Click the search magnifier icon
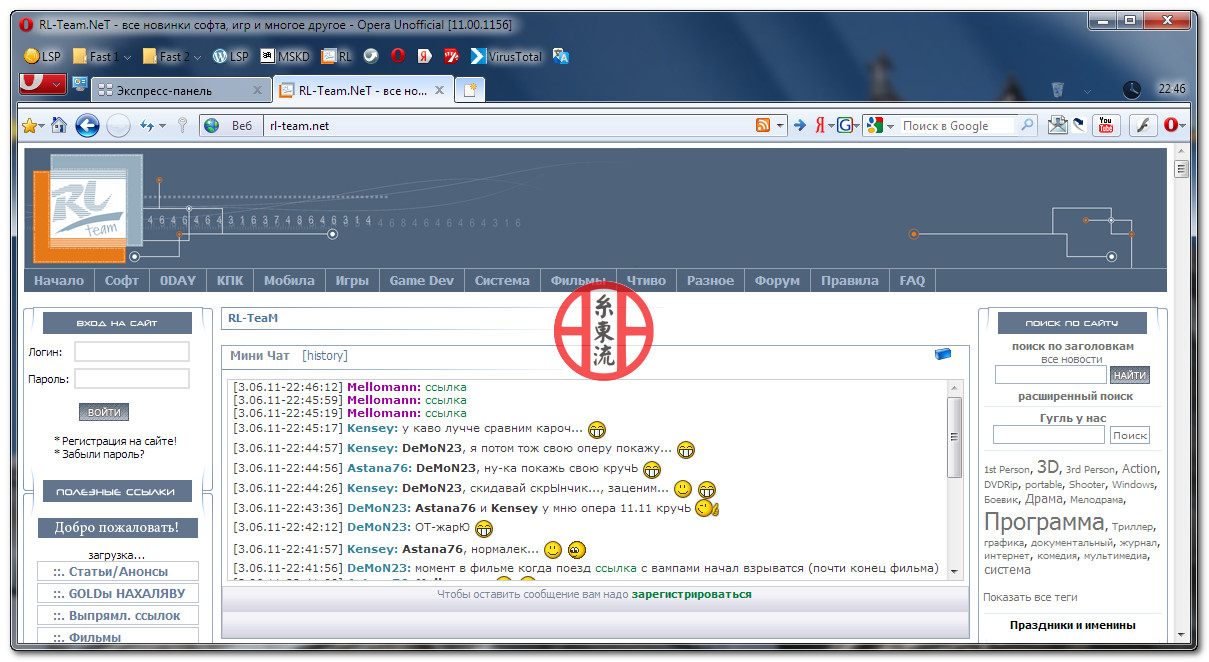This screenshot has width=1209, height=662. click(x=1027, y=125)
